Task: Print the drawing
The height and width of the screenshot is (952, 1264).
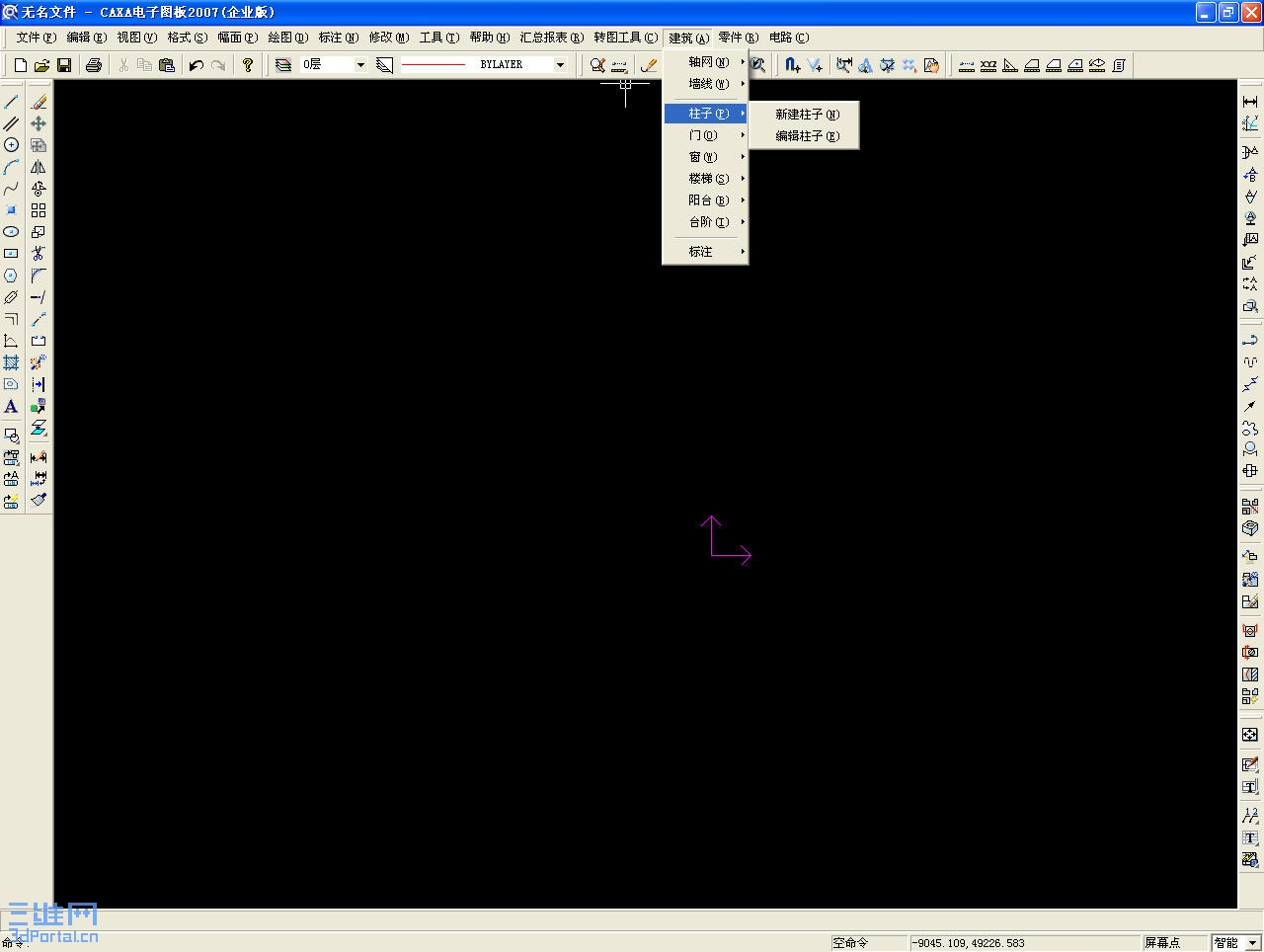Action: pyautogui.click(x=94, y=65)
